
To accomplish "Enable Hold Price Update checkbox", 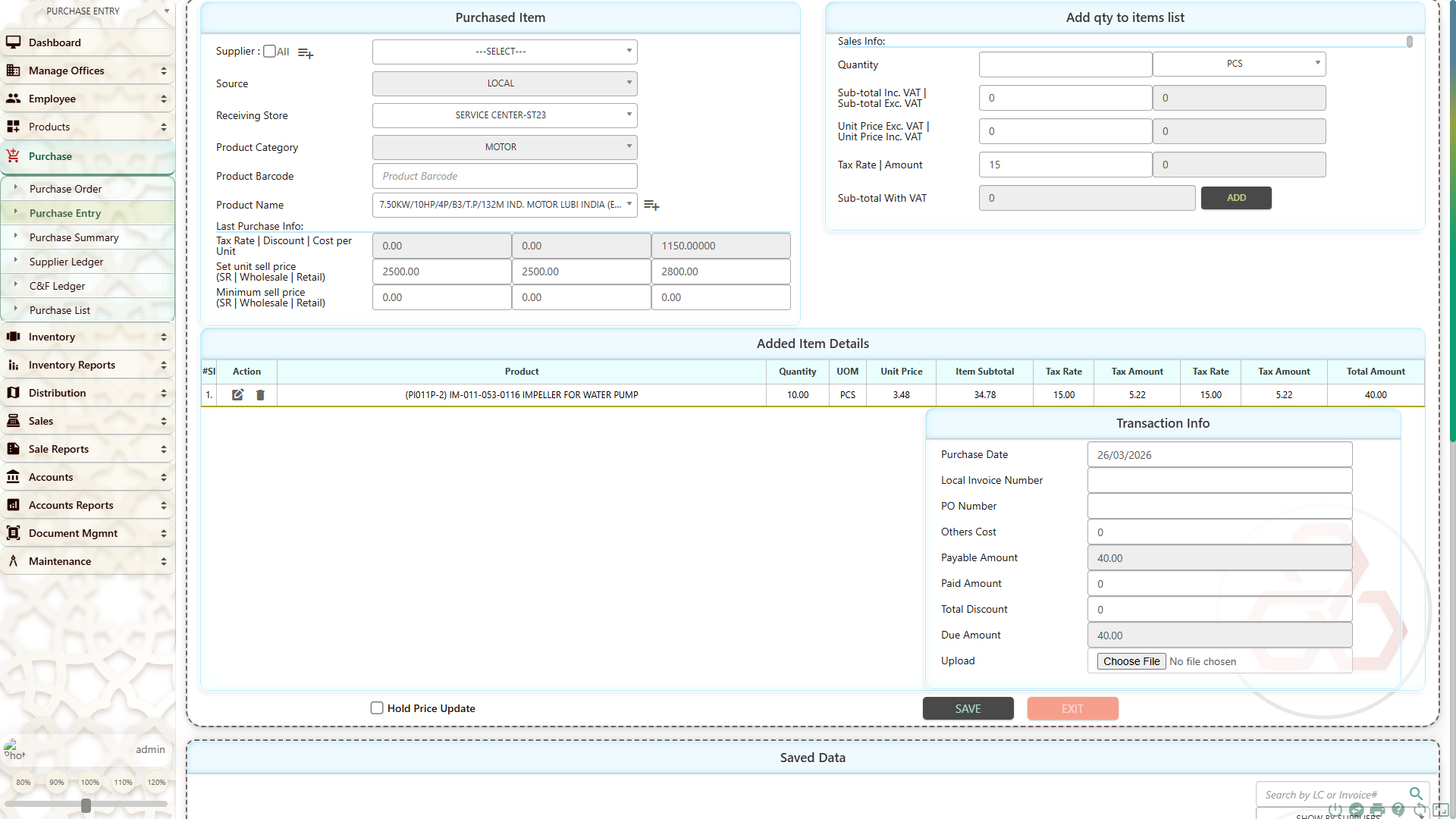I will (377, 708).
